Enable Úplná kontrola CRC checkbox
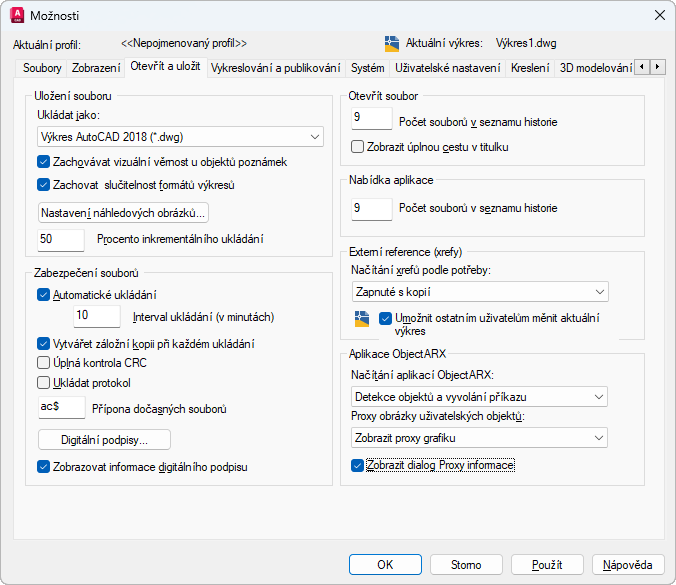 pos(43,363)
